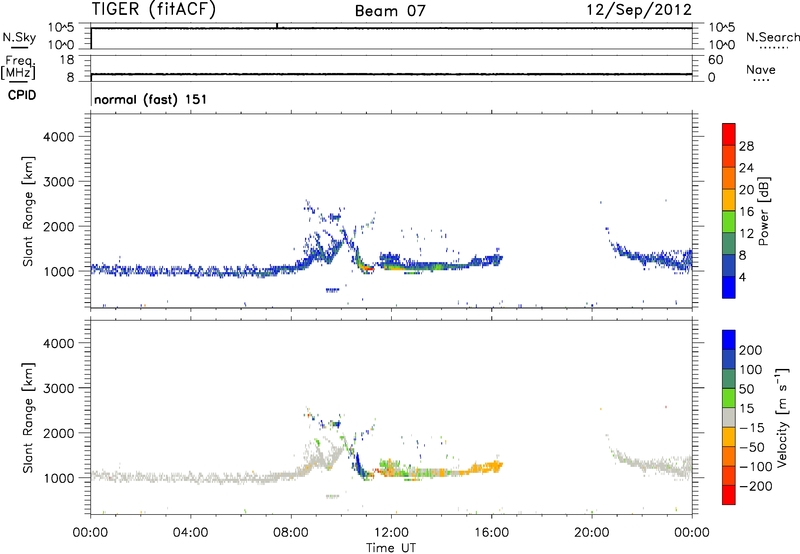
Task: Click the 'Nave' legend label
Action: (761, 70)
